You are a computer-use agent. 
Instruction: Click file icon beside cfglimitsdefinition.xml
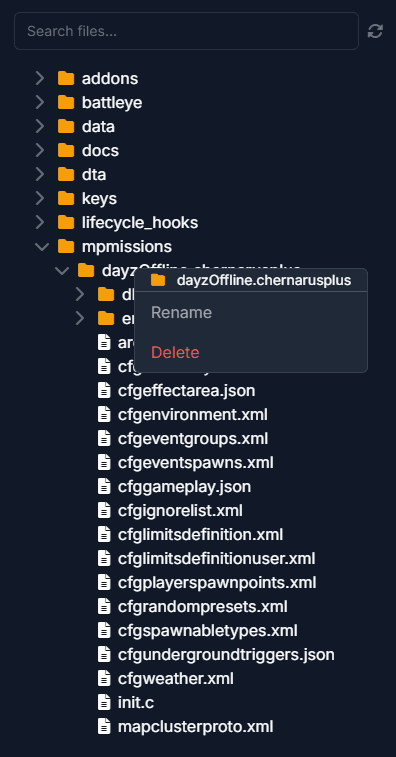[x=104, y=535]
